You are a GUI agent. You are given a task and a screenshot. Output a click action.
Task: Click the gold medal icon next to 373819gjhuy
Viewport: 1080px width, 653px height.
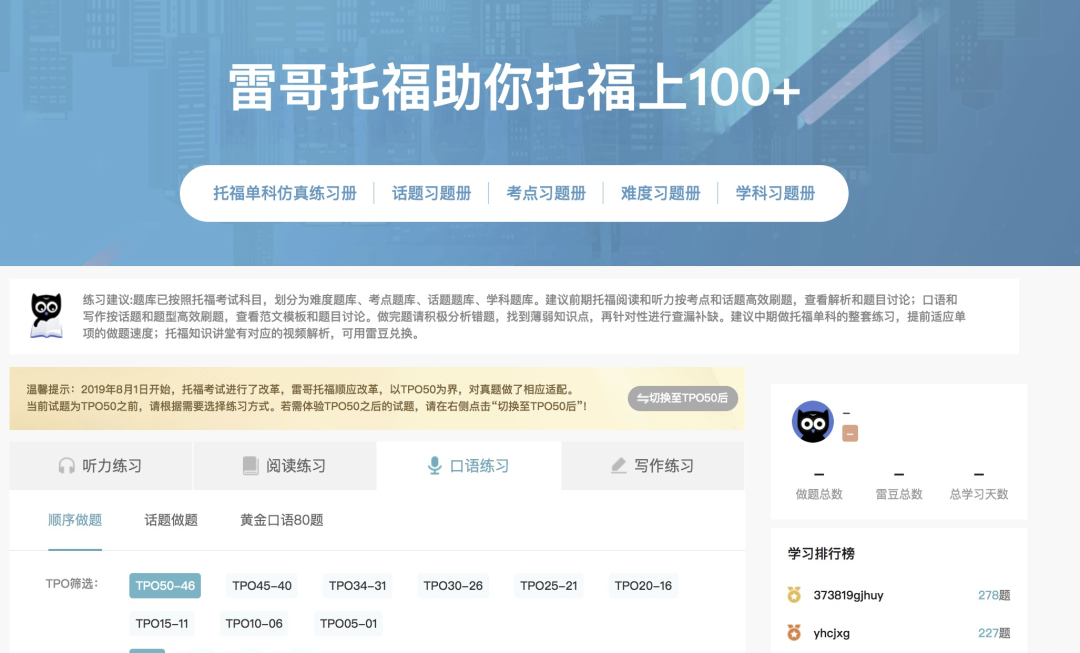pos(793,593)
